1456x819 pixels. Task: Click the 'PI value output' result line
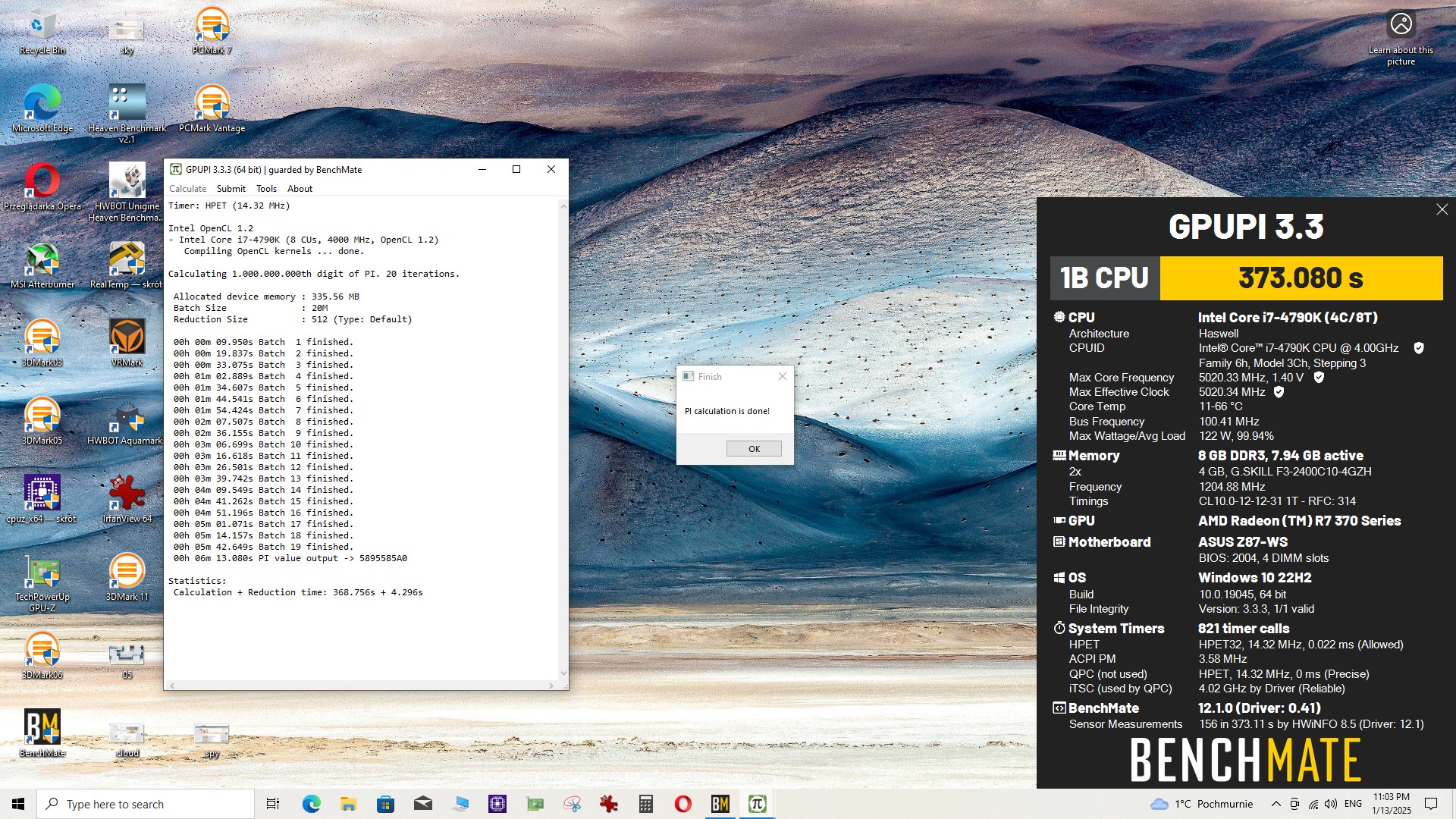click(290, 558)
